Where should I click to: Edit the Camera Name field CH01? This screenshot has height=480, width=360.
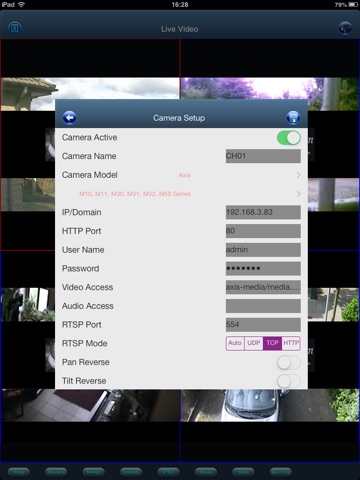coord(263,156)
